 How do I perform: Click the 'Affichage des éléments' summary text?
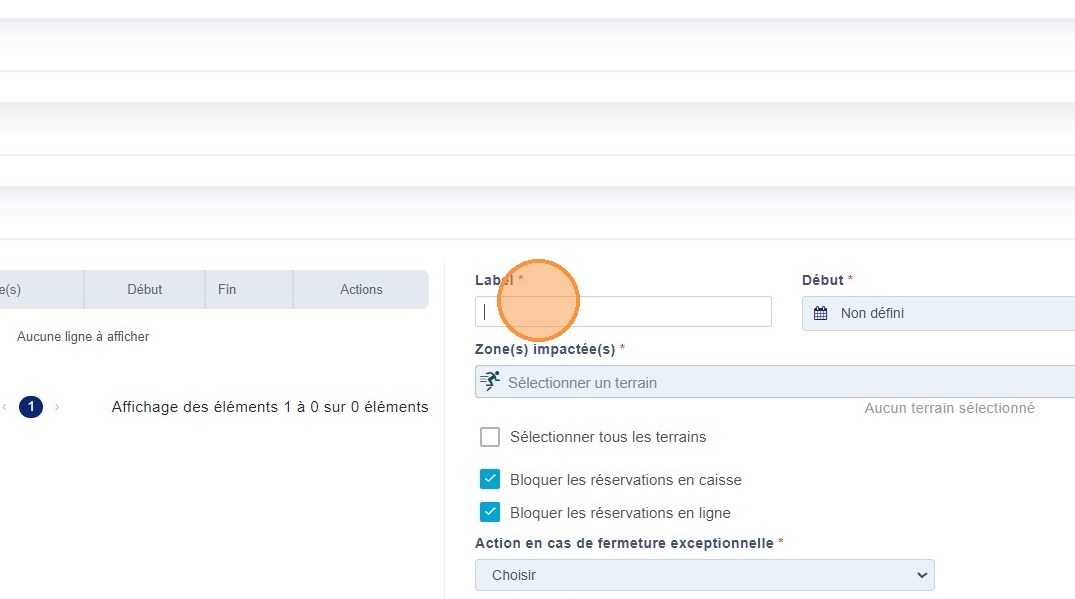pos(270,407)
